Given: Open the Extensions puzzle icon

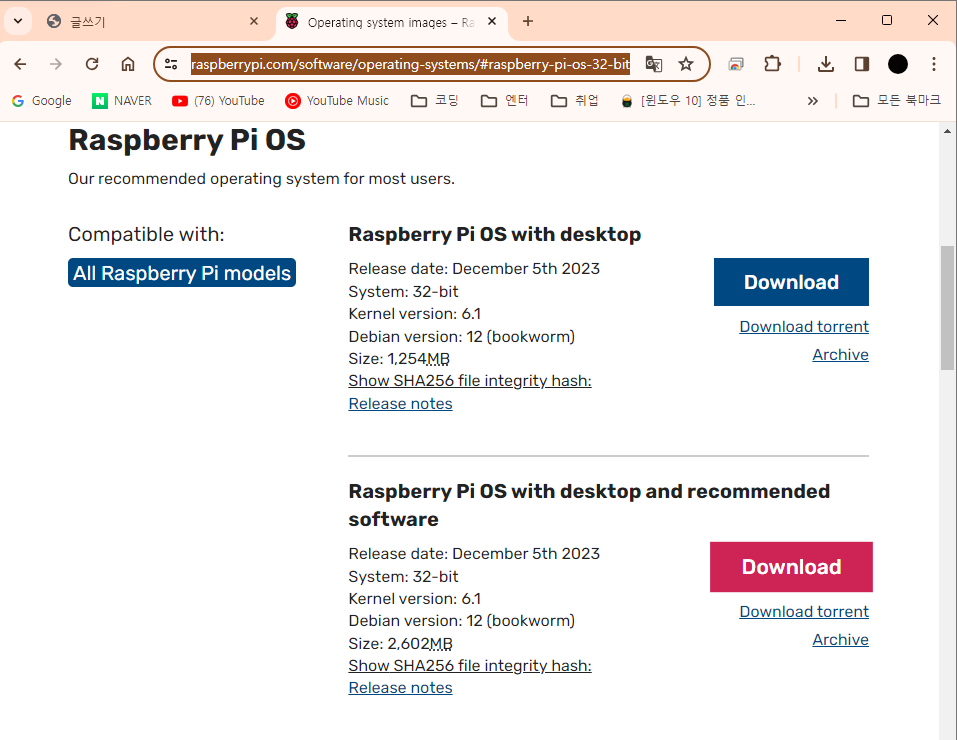Looking at the screenshot, I should click(x=773, y=64).
